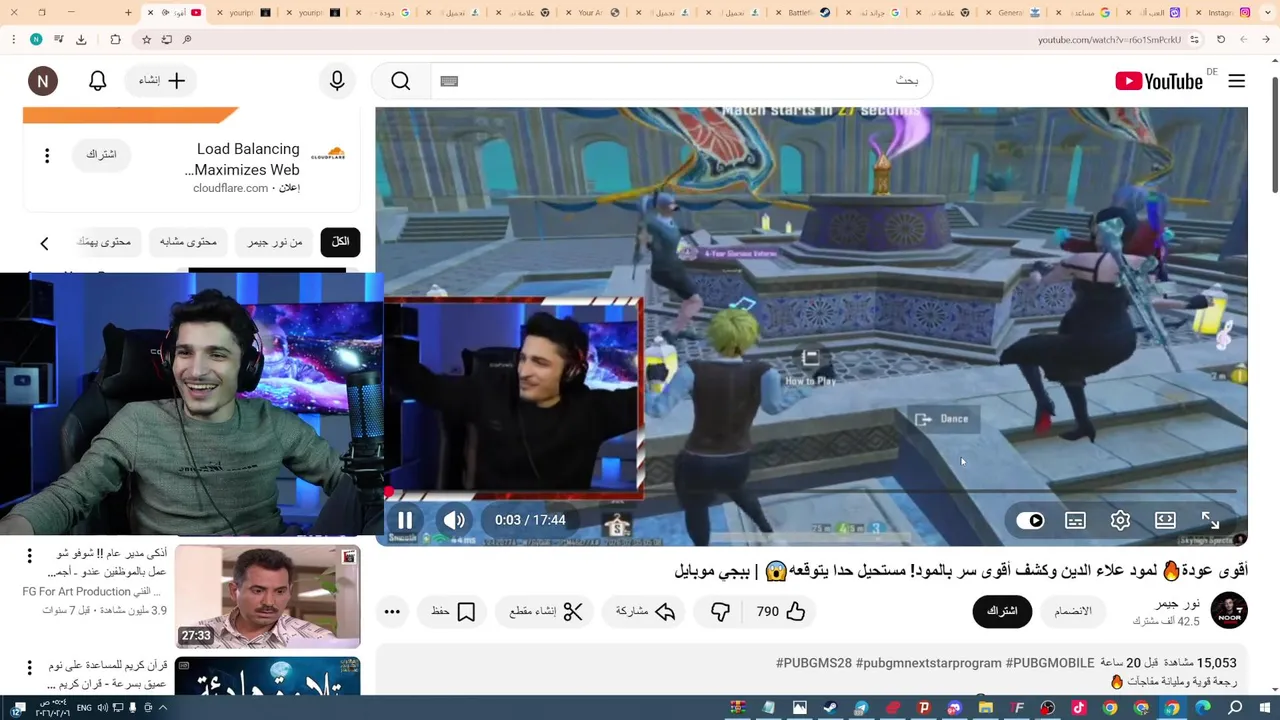The image size is (1280, 720).
Task: Open the account avatar N menu
Action: [42, 81]
